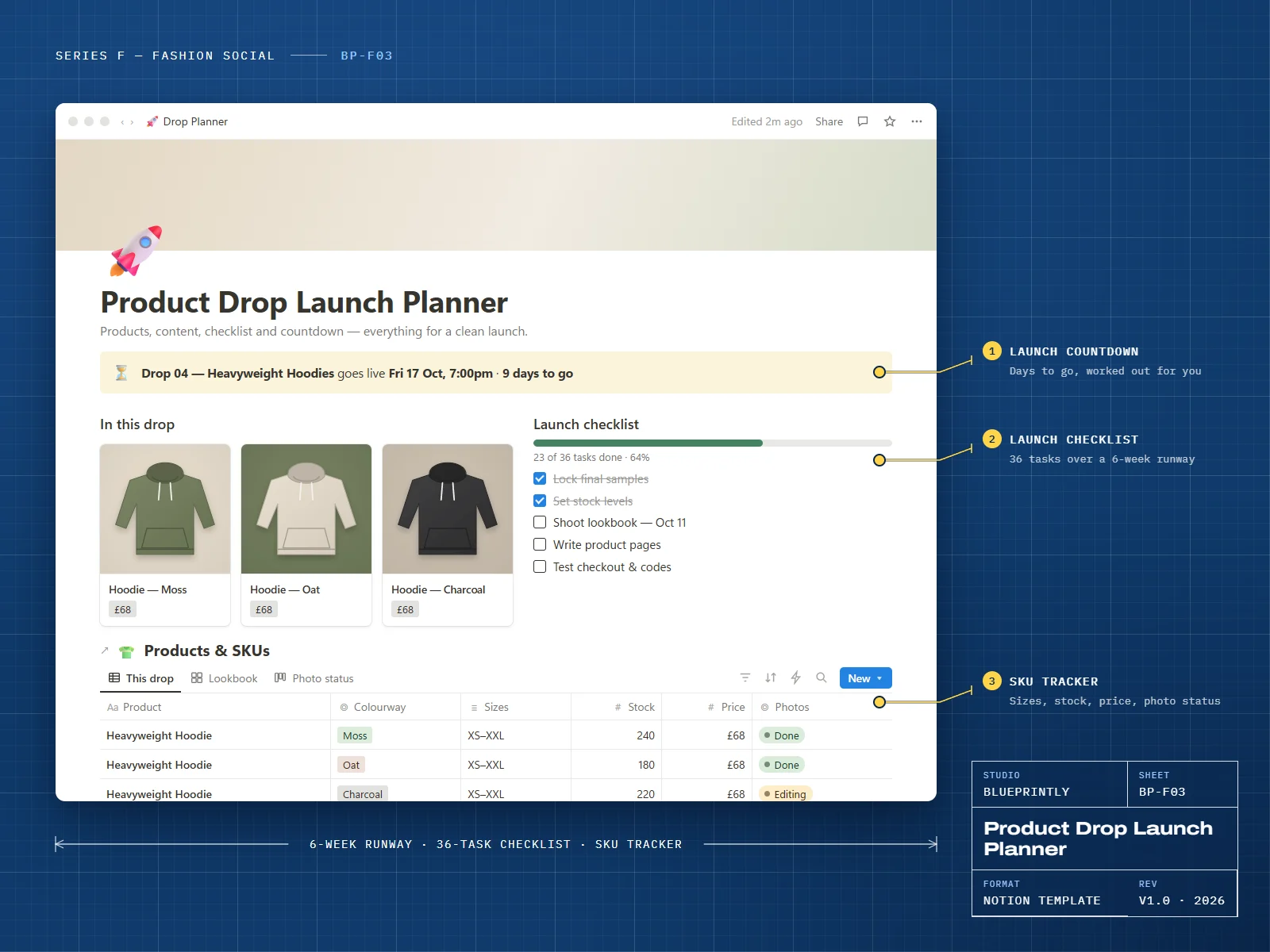Open the comments icon in top bar

[863, 121]
